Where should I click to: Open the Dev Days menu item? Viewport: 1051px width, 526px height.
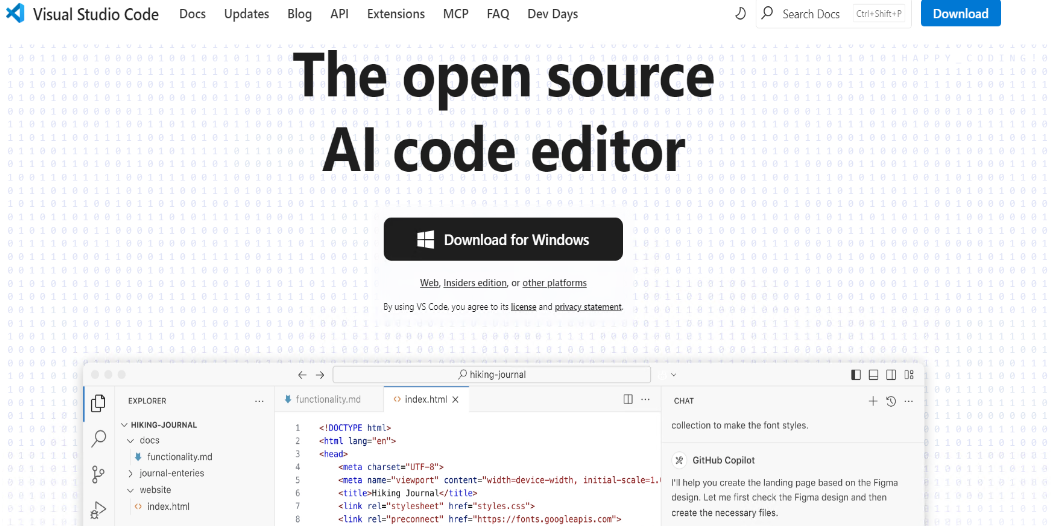[x=552, y=13]
